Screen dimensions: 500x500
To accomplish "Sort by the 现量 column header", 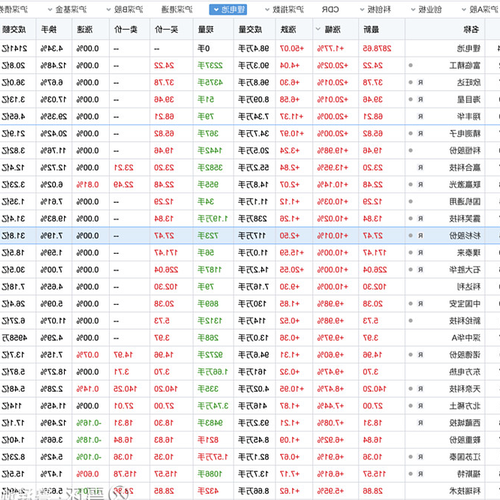I will pos(206,30).
